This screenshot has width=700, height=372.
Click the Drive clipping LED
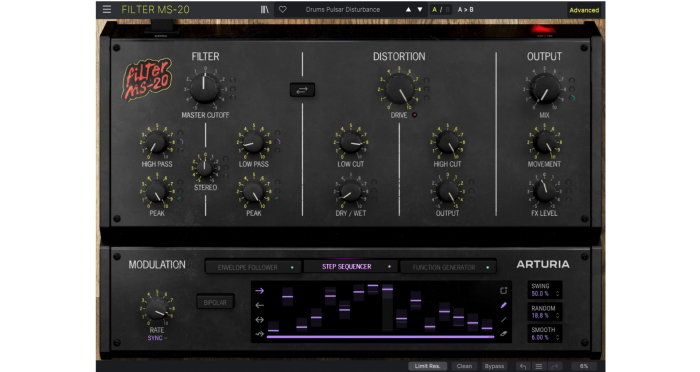(415, 115)
